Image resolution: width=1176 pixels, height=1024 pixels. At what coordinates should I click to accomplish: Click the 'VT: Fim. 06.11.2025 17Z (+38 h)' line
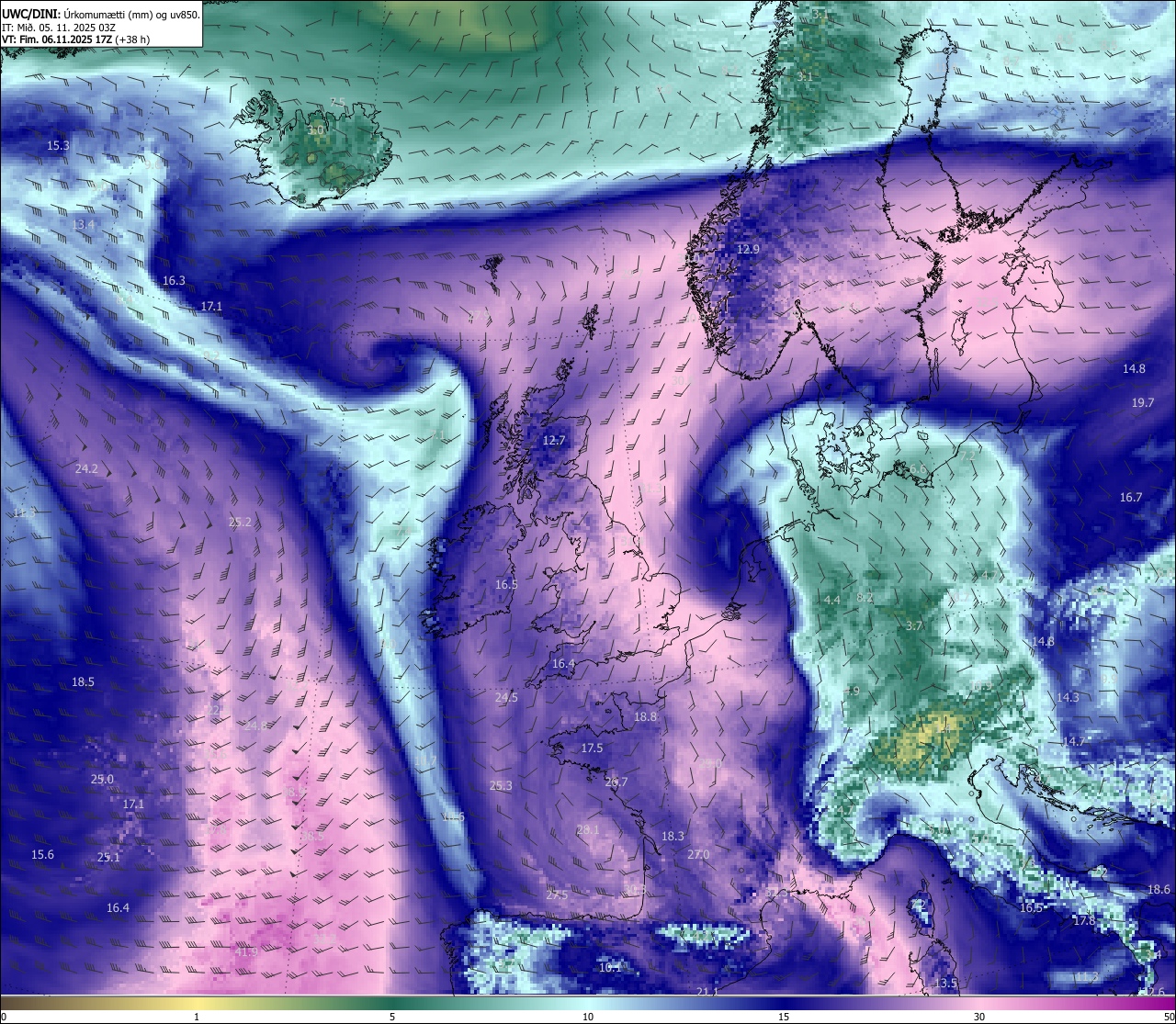click(x=75, y=39)
